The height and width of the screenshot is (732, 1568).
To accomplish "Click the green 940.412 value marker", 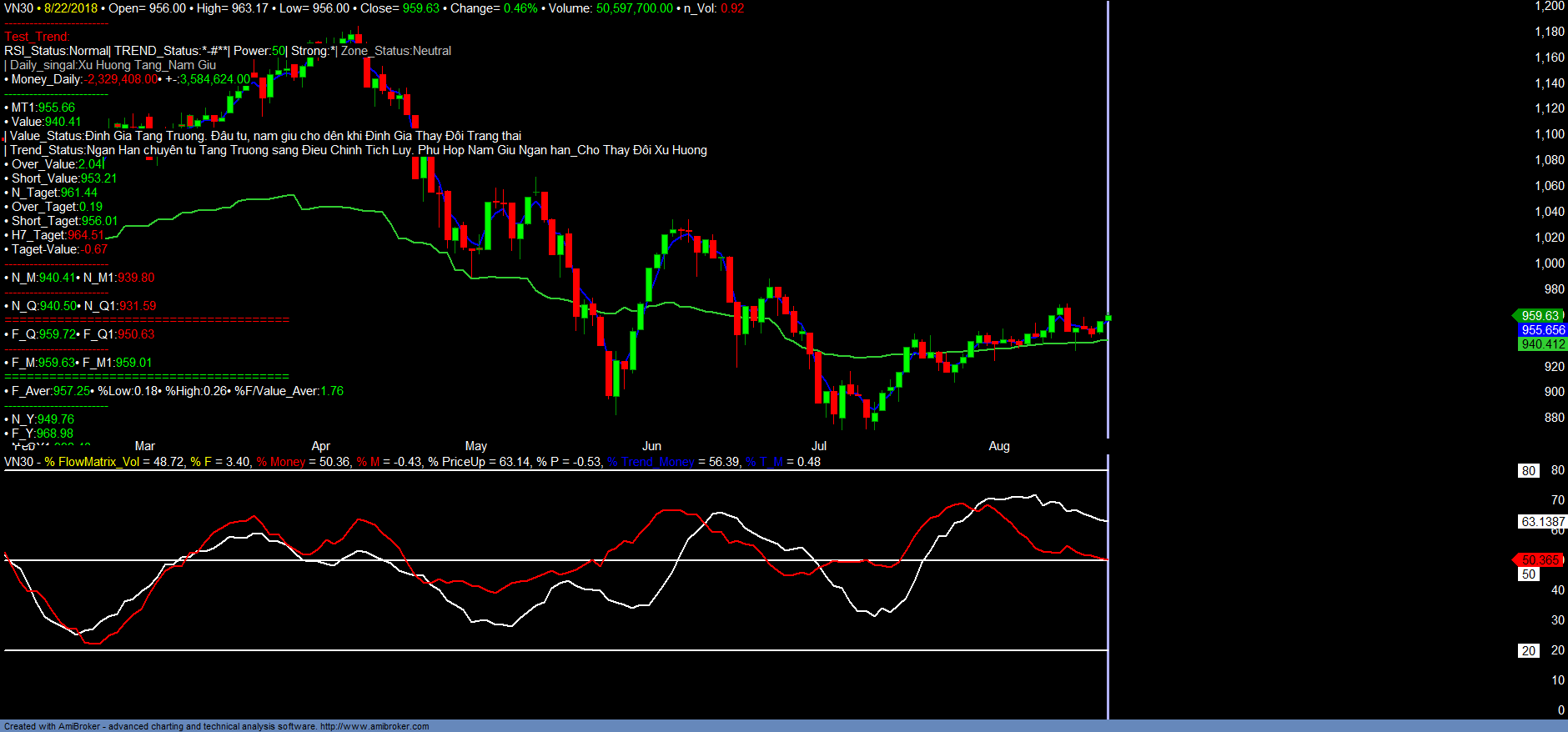I will (1542, 344).
